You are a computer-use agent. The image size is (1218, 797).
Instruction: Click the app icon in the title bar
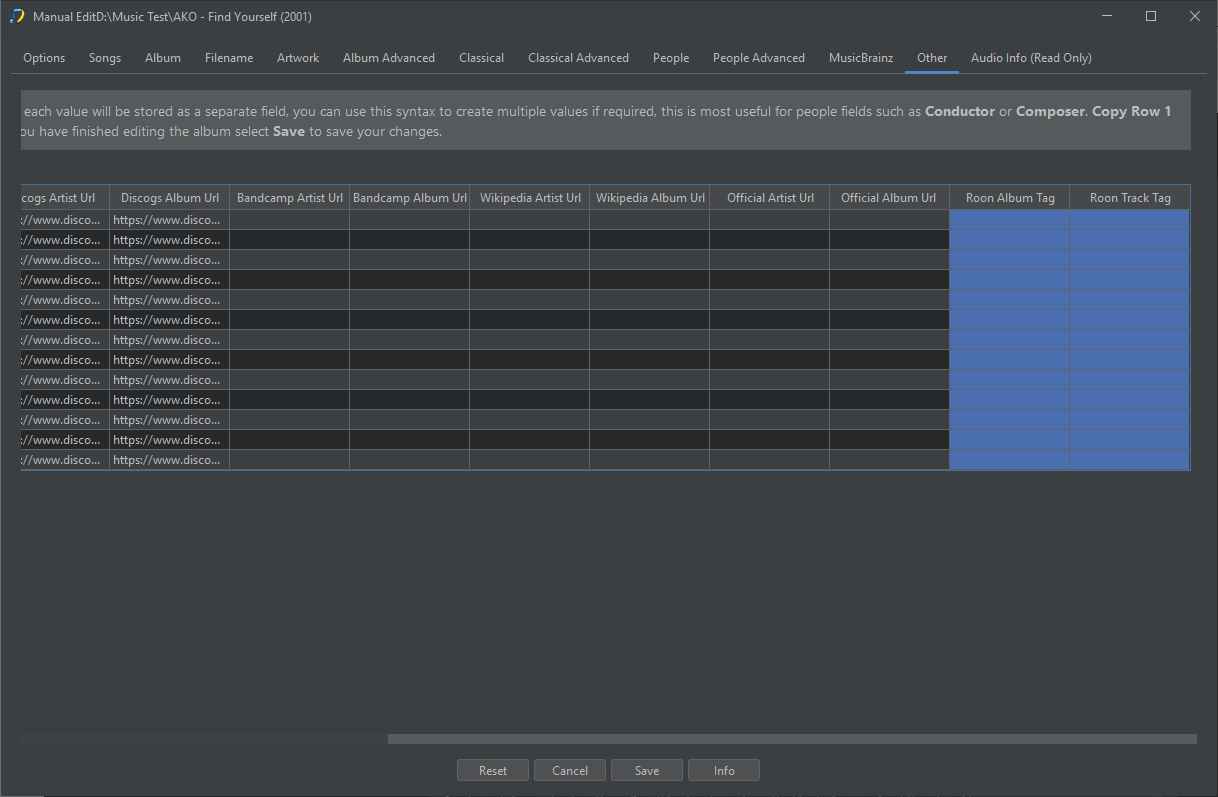pos(16,17)
